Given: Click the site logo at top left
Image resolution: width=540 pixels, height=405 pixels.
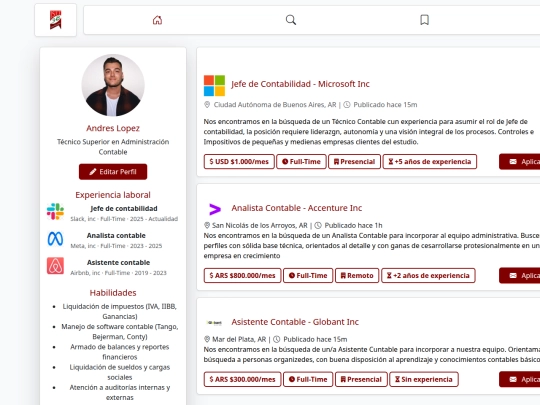Looking at the screenshot, I should 55,20.
